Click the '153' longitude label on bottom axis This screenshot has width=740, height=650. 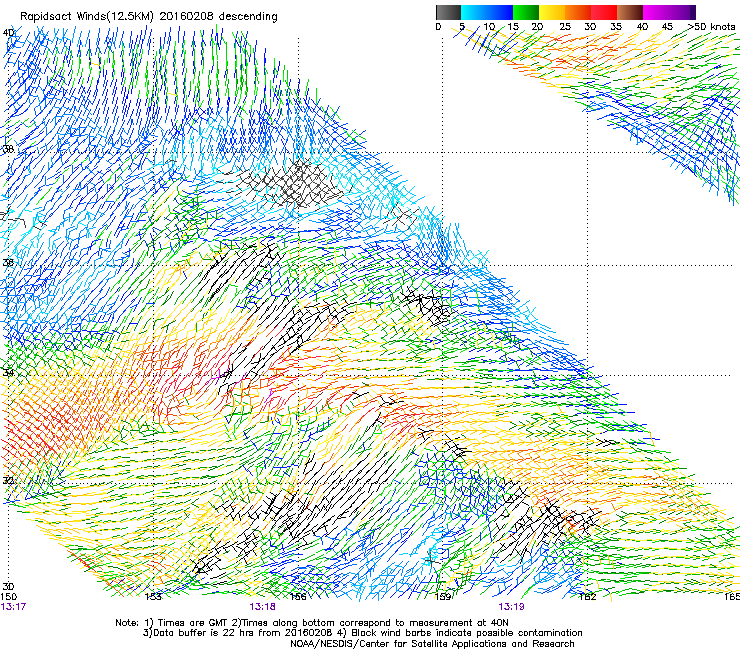point(153,597)
